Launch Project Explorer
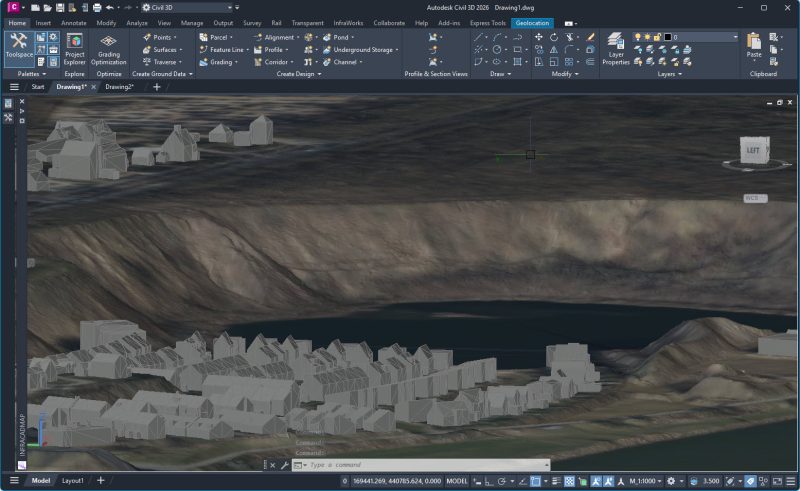 (74, 46)
